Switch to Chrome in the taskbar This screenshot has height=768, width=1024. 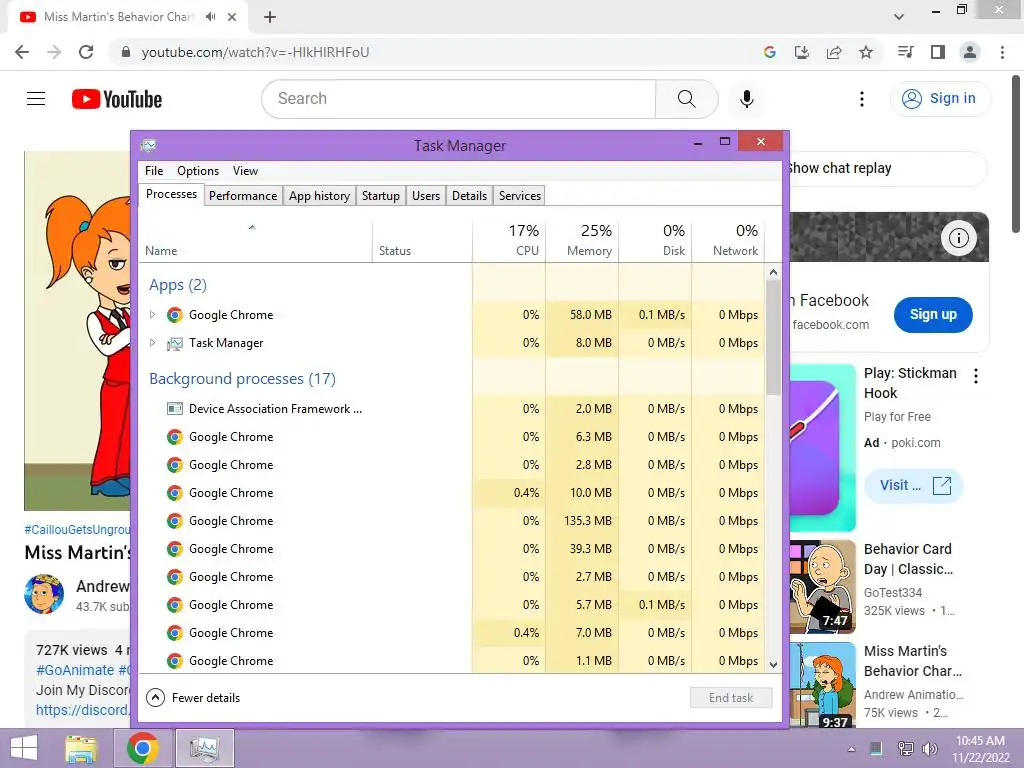pos(142,748)
